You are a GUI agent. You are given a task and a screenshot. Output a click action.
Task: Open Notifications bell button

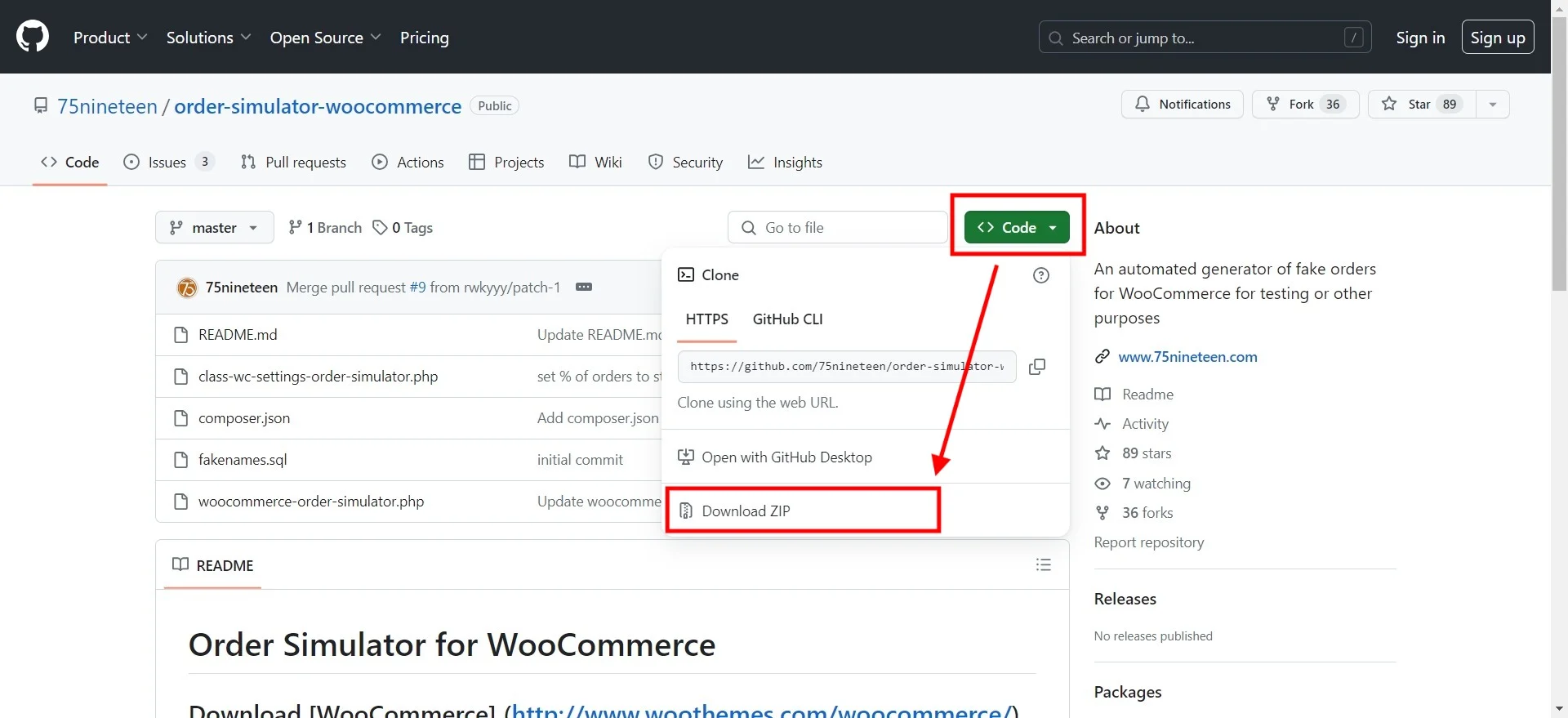(x=1183, y=104)
